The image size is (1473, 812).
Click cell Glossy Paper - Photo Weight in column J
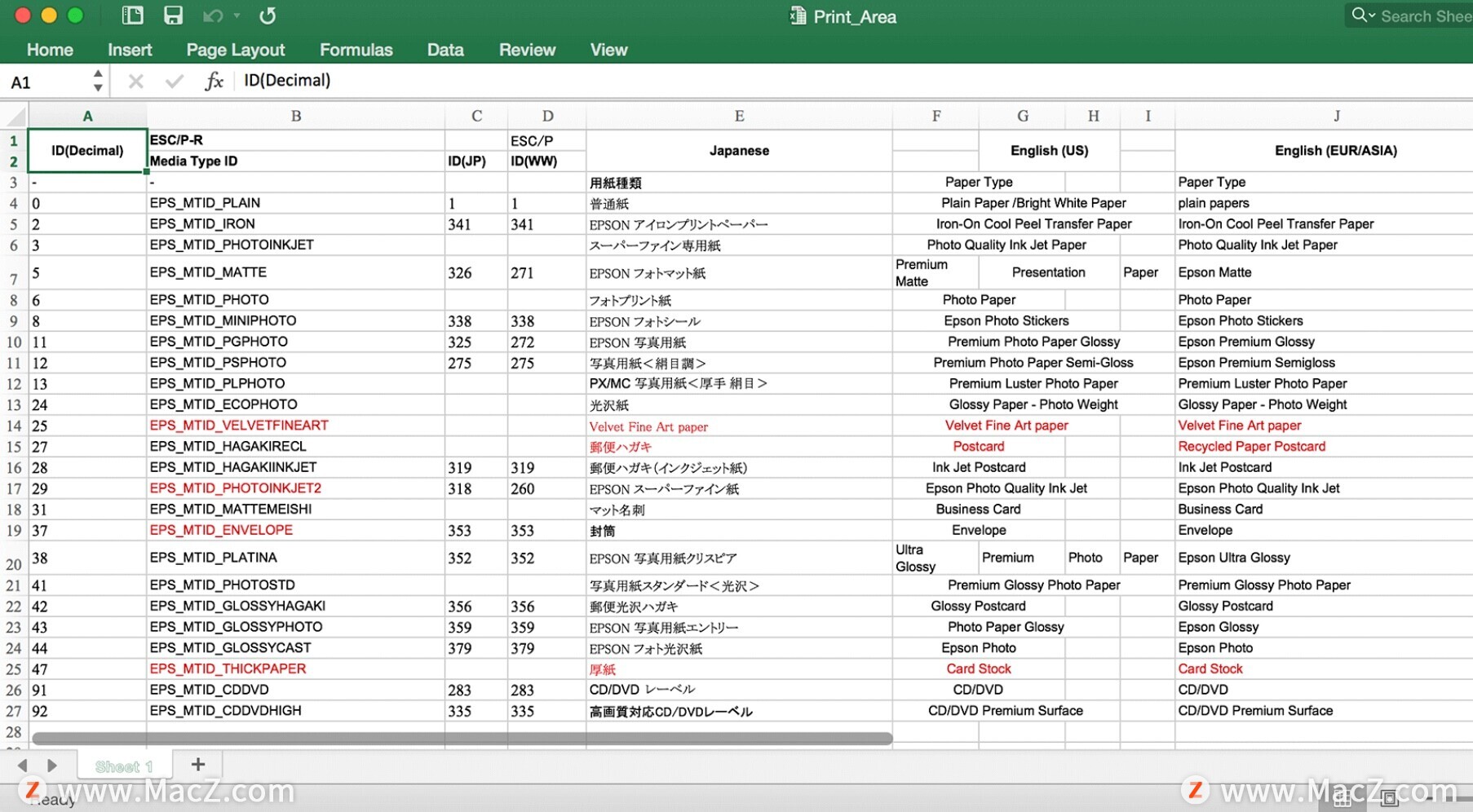[x=1324, y=404]
